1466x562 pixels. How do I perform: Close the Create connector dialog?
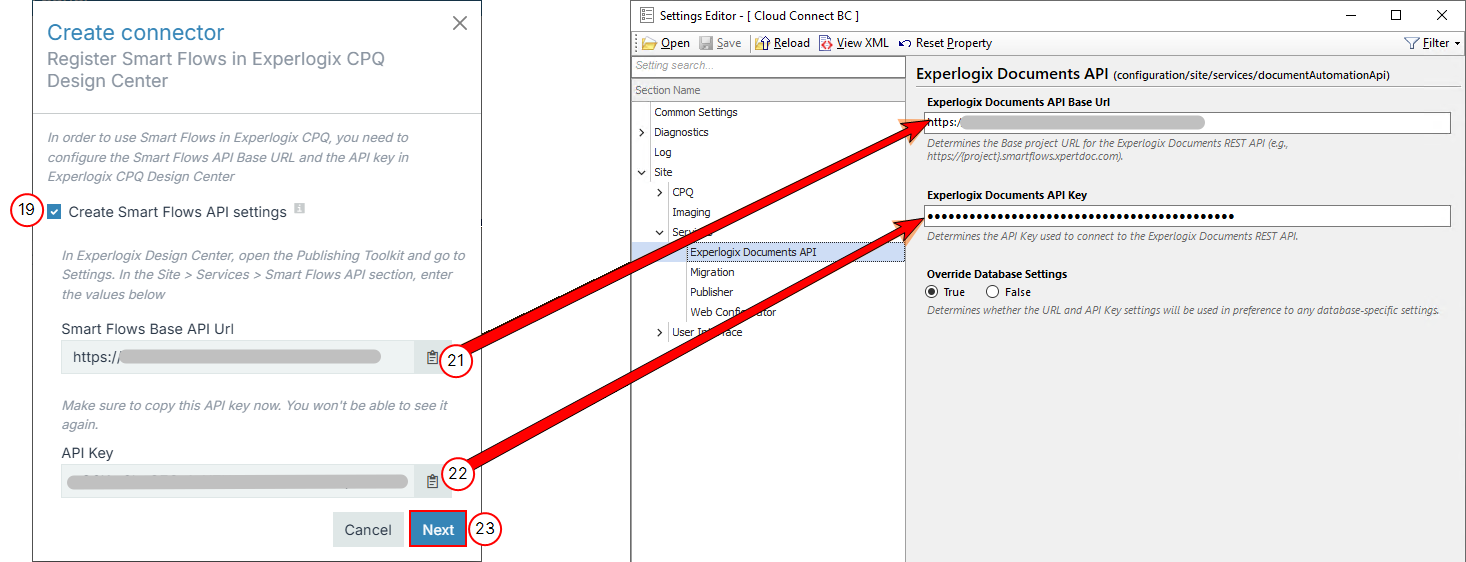(460, 23)
